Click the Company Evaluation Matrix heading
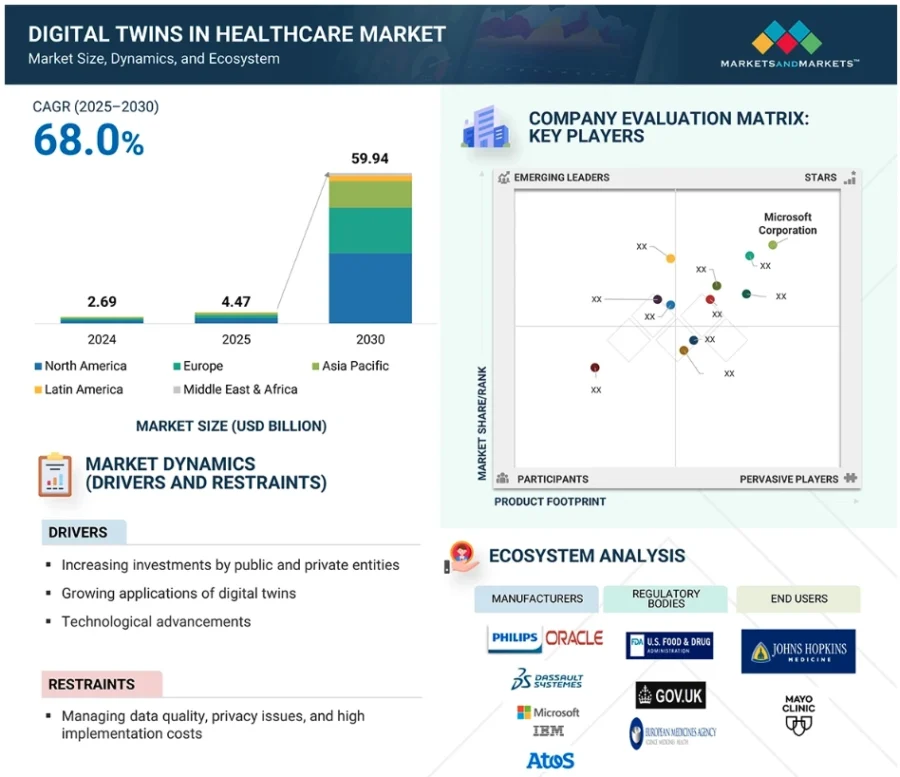Image resolution: width=900 pixels, height=777 pixels. [668, 127]
